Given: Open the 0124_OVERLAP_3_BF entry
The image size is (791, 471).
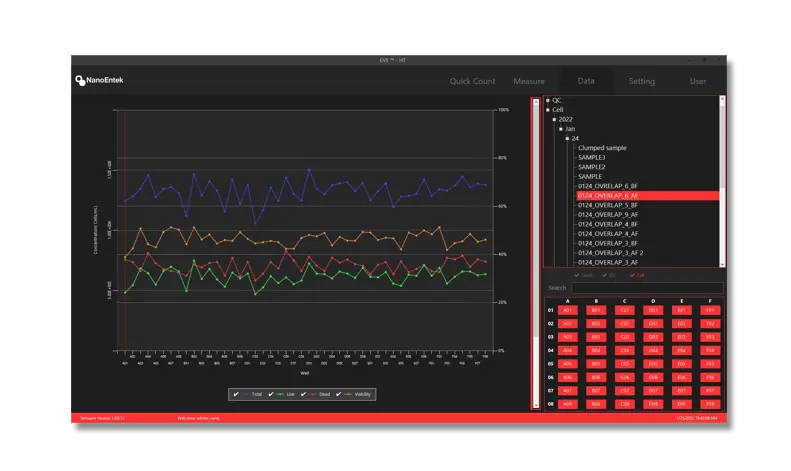Looking at the screenshot, I should [x=608, y=244].
